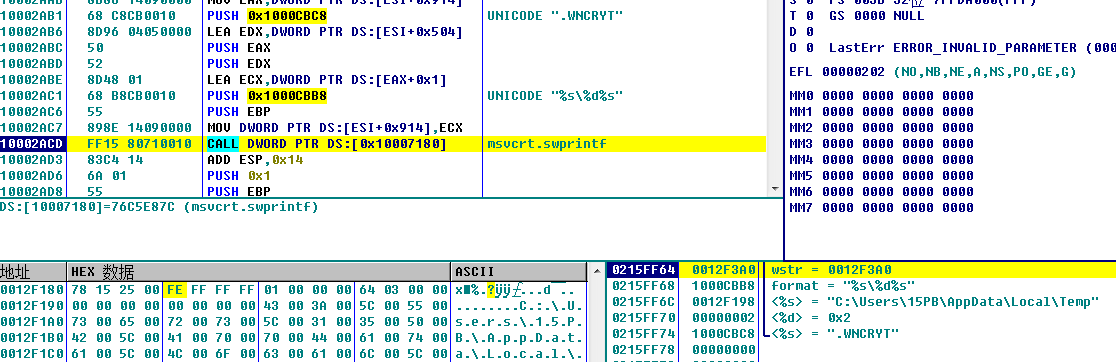This screenshot has height=362, width=1116.
Task: Select the EFL 00000202 register line
Action: [933, 73]
